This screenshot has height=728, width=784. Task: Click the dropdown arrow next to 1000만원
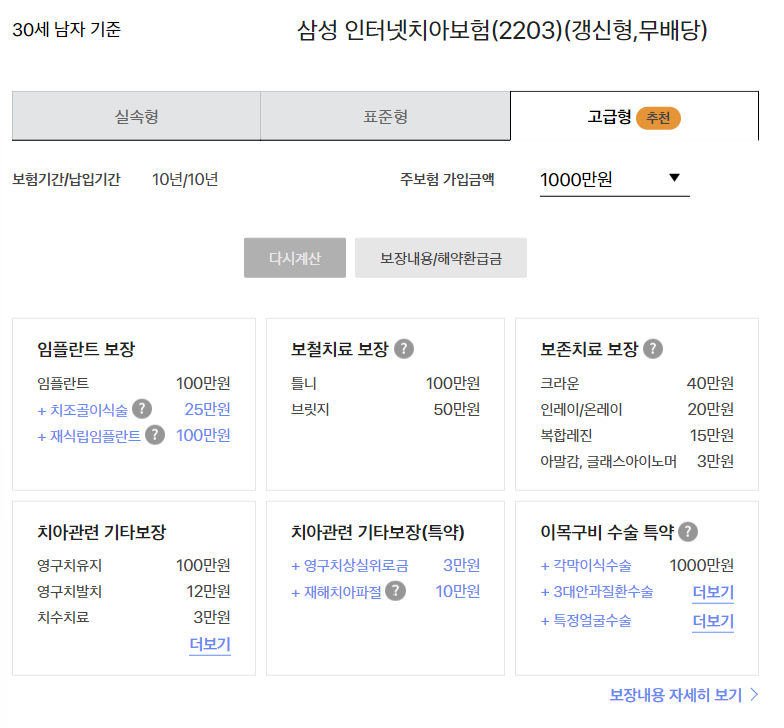(x=674, y=178)
